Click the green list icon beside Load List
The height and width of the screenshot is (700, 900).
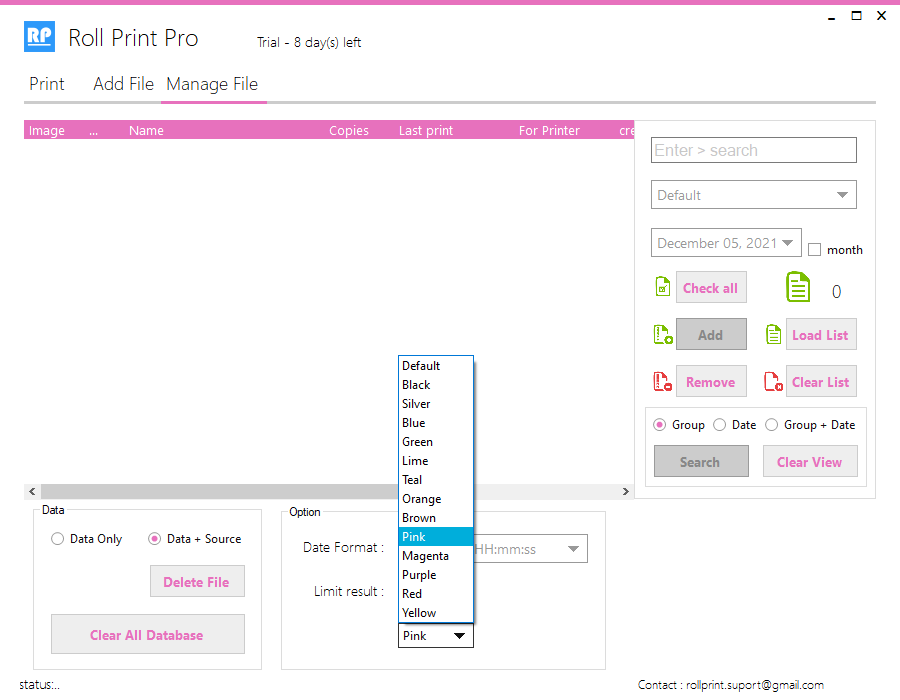click(x=773, y=335)
